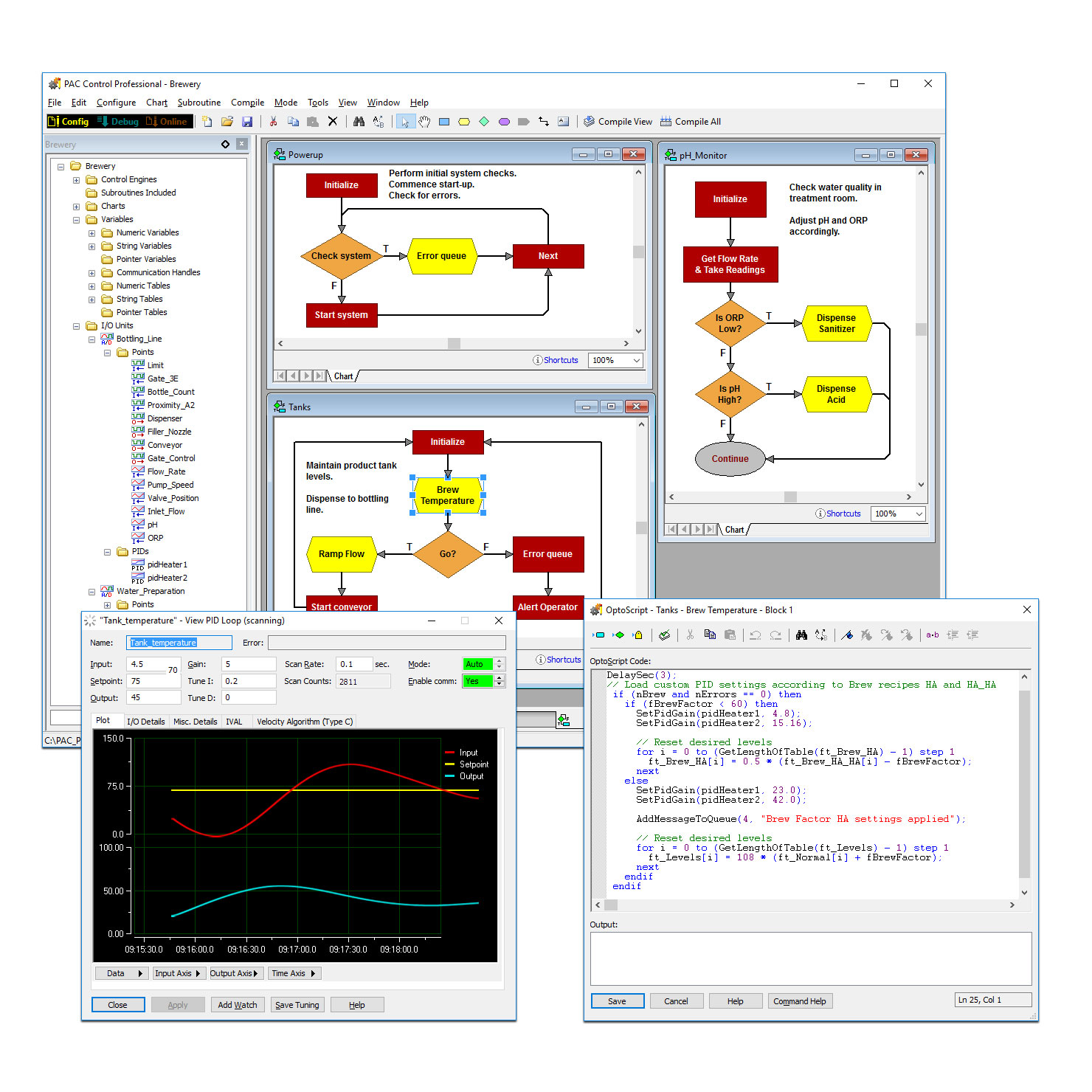Switch to Debug mode
Viewport: 1092px width, 1092px height.
[118, 122]
